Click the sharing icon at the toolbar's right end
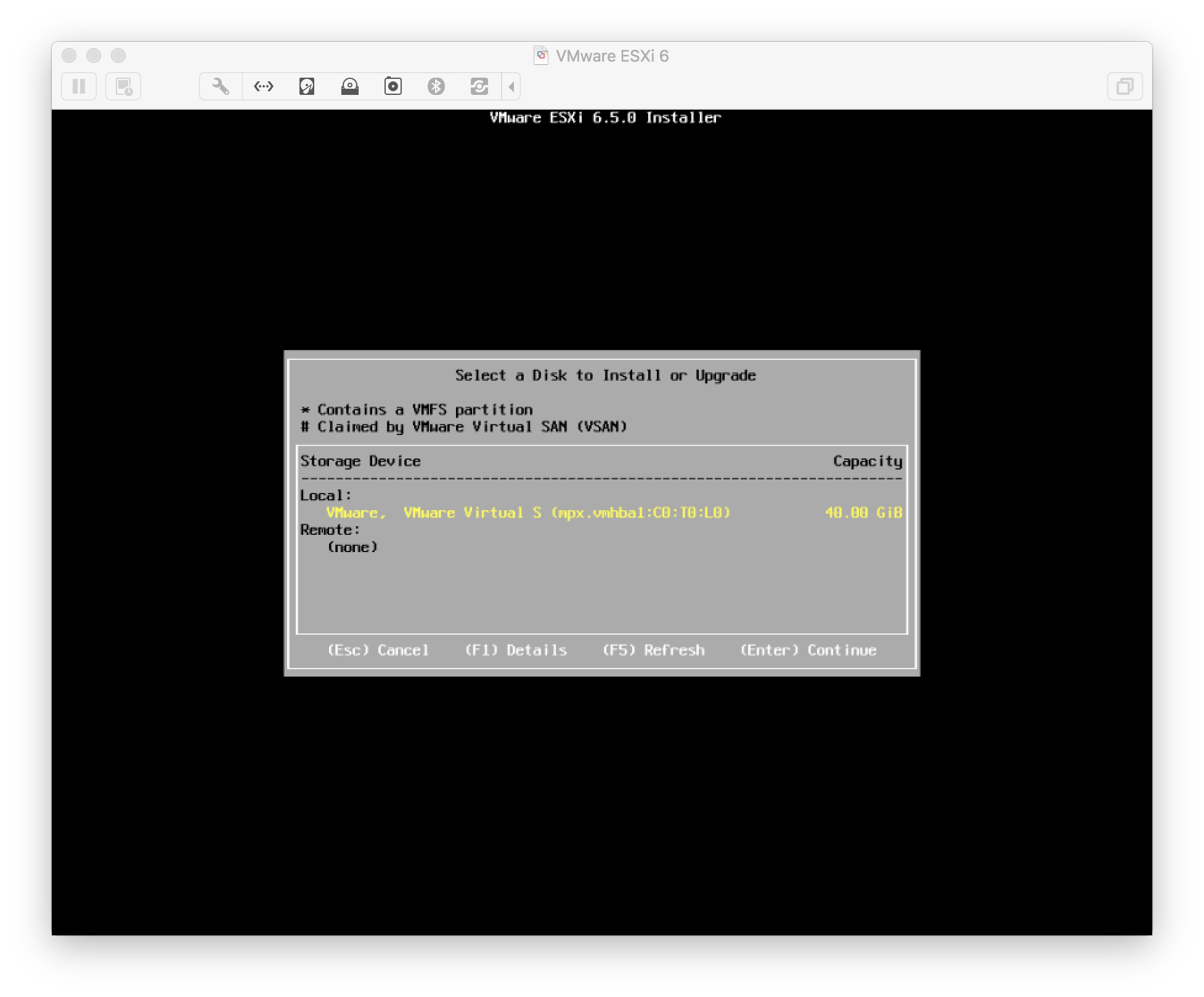The width and height of the screenshot is (1204, 997). [x=479, y=86]
